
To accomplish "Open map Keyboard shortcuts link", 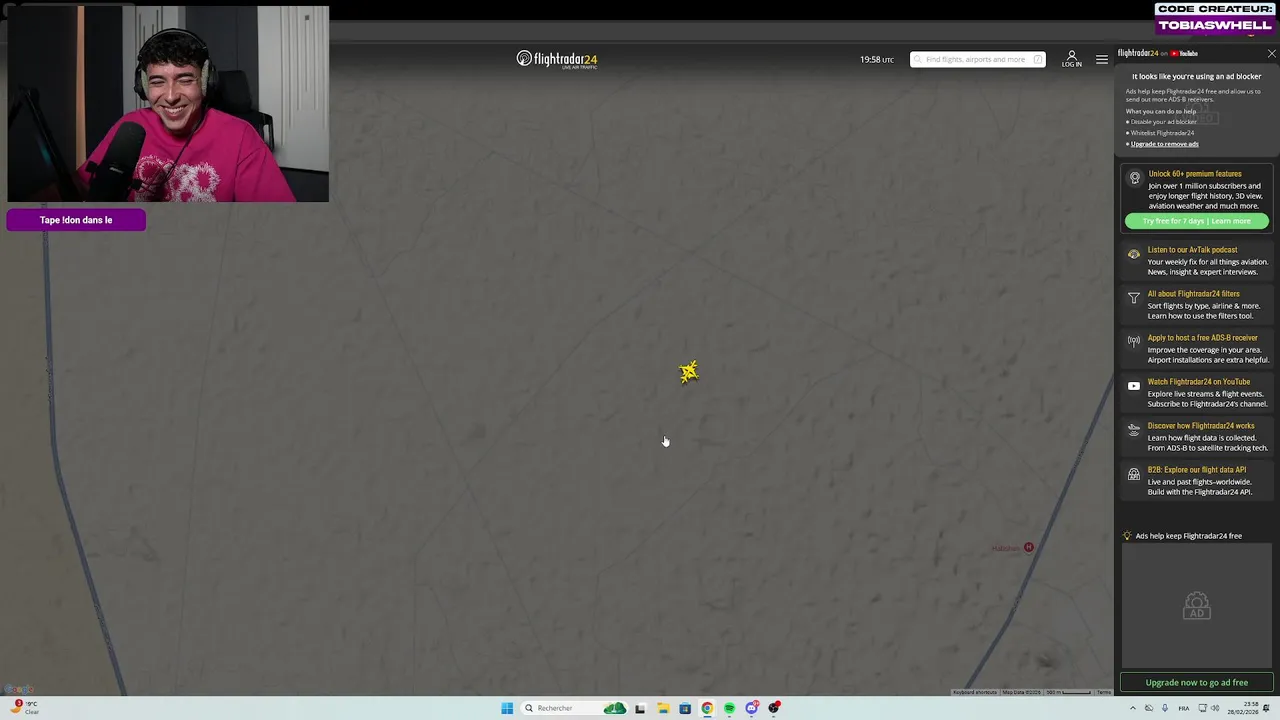I will [974, 692].
